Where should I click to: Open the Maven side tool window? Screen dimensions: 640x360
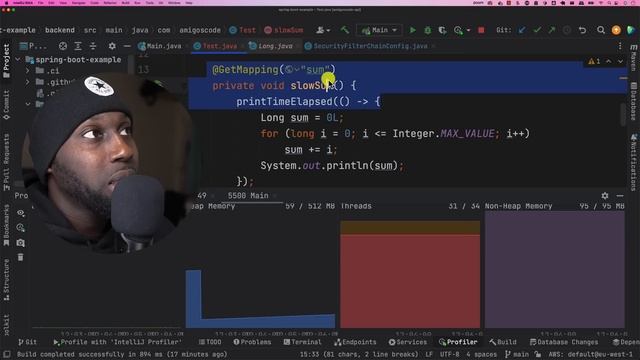click(633, 58)
